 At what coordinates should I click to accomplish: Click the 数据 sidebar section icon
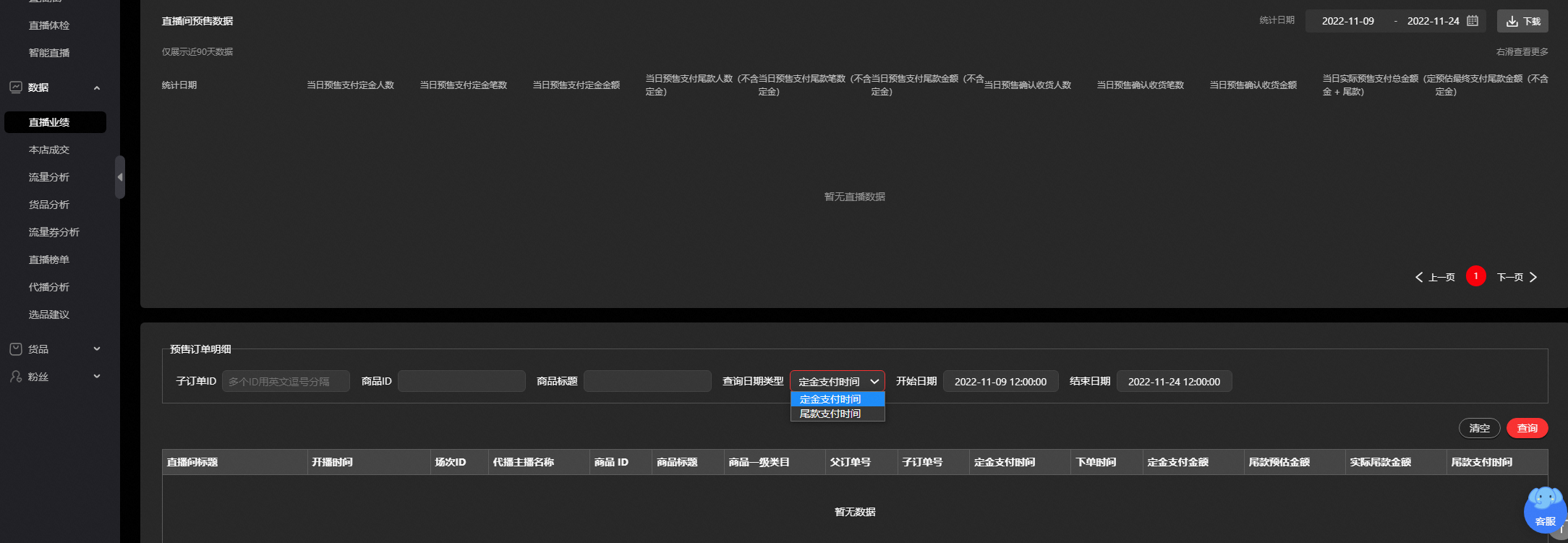click(x=15, y=87)
